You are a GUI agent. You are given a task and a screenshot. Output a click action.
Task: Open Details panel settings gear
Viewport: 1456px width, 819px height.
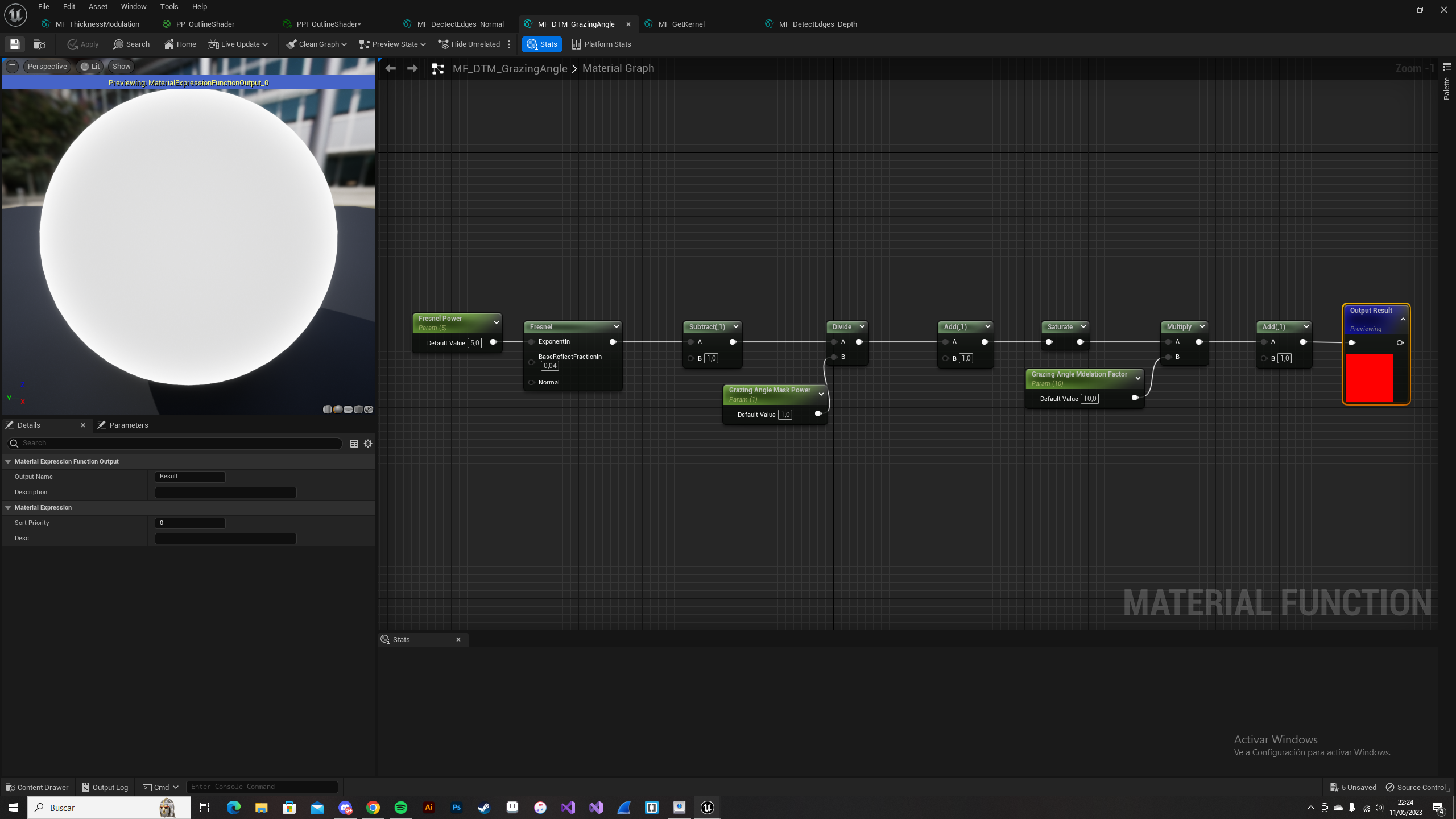368,444
